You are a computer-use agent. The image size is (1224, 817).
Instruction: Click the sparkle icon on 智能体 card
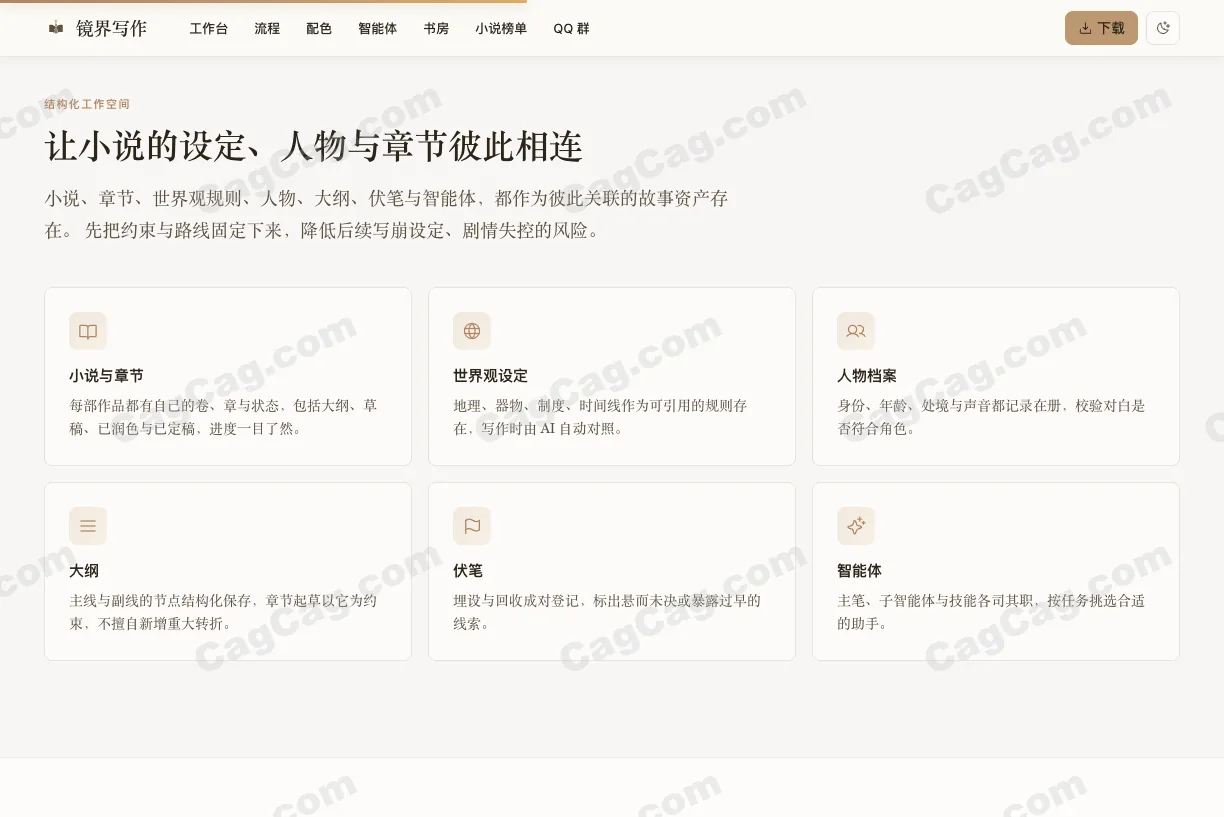click(856, 526)
